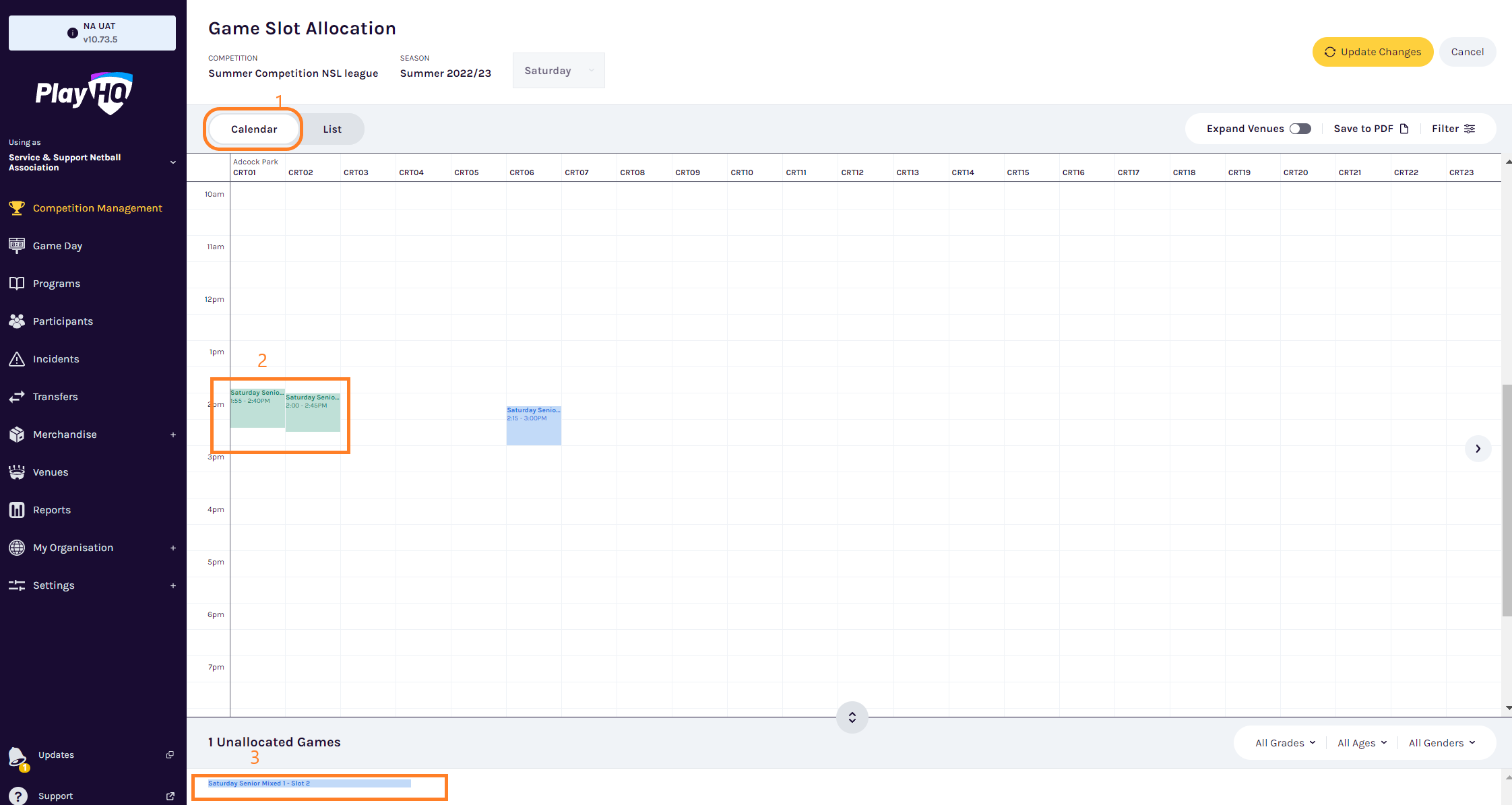The image size is (1512, 805).
Task: Open Transfers arrows icon
Action: click(x=17, y=397)
